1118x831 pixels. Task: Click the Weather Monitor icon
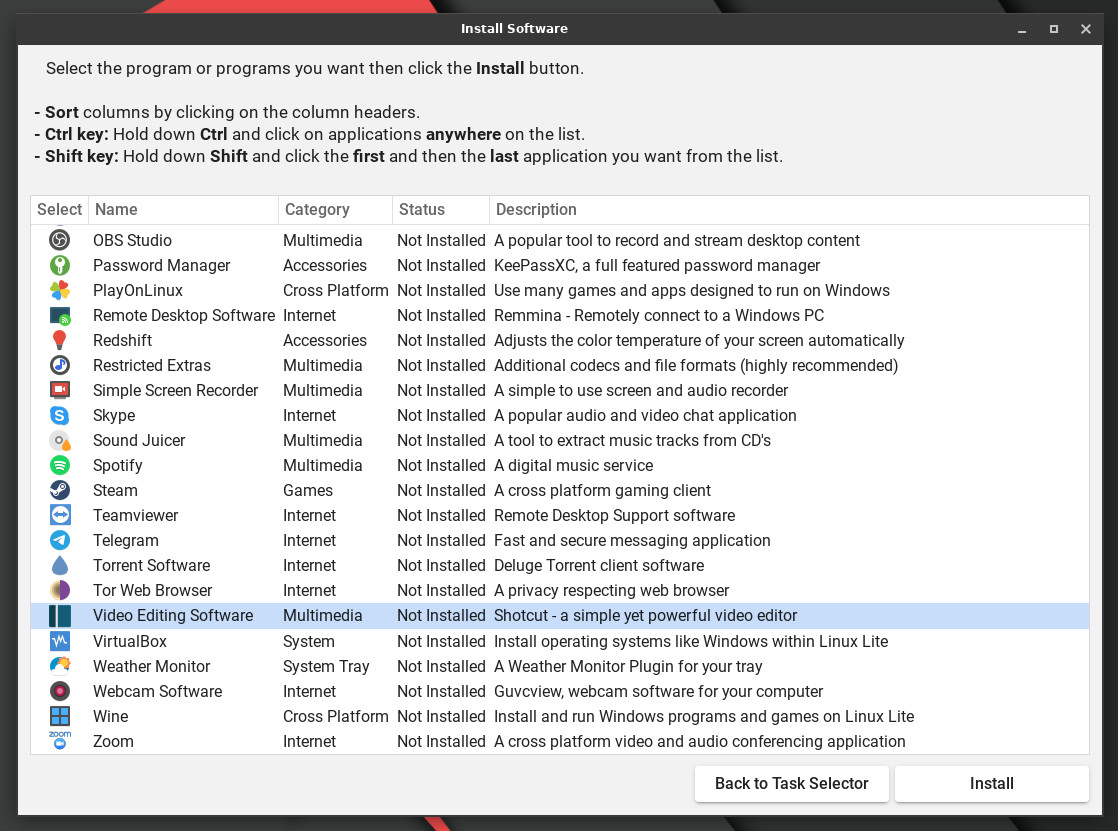click(x=60, y=666)
